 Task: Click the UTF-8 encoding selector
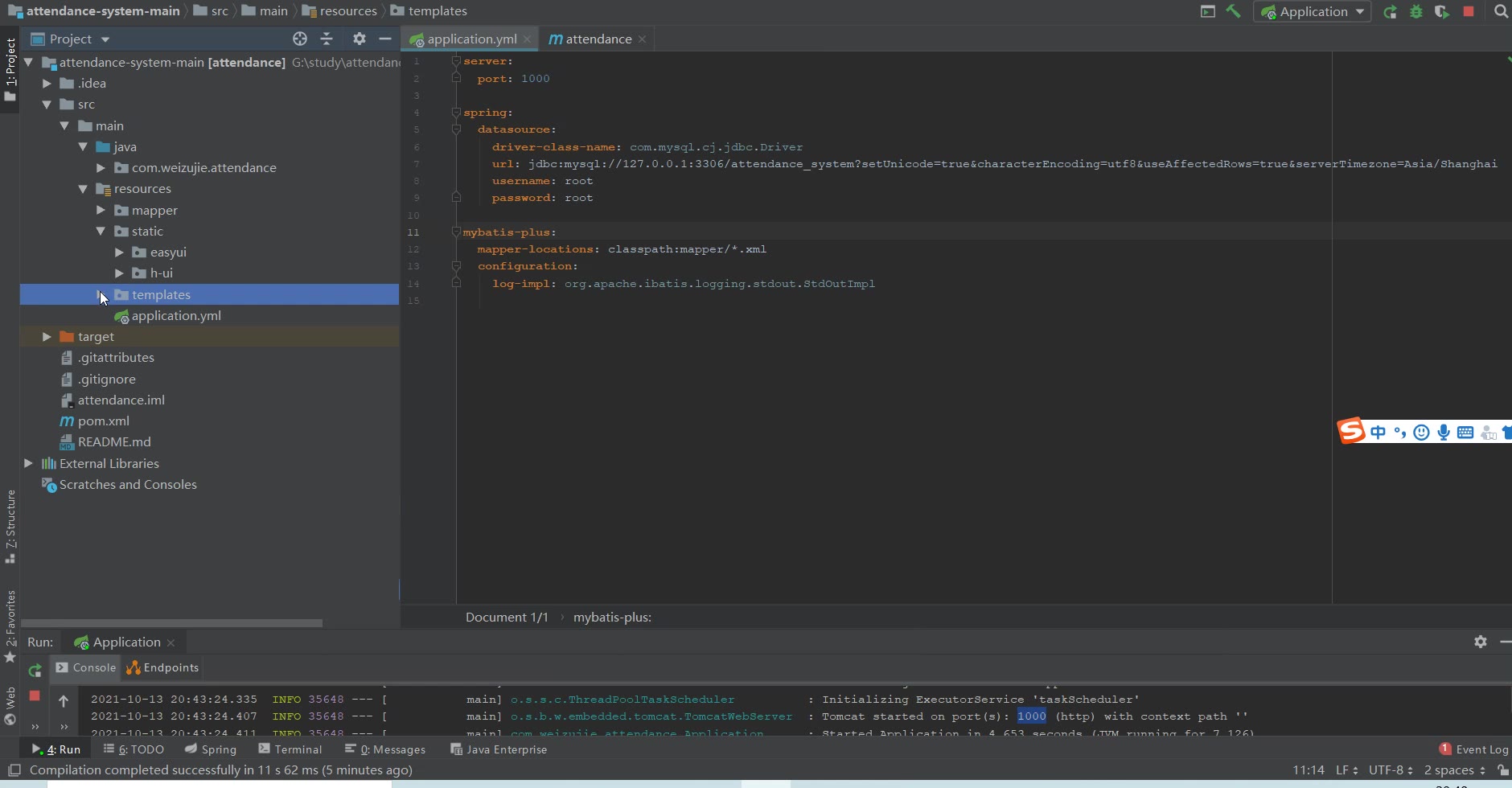coord(1391,770)
